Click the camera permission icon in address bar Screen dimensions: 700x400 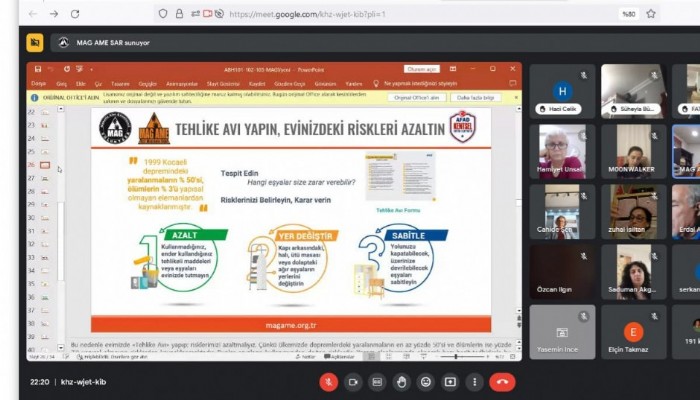click(x=207, y=14)
